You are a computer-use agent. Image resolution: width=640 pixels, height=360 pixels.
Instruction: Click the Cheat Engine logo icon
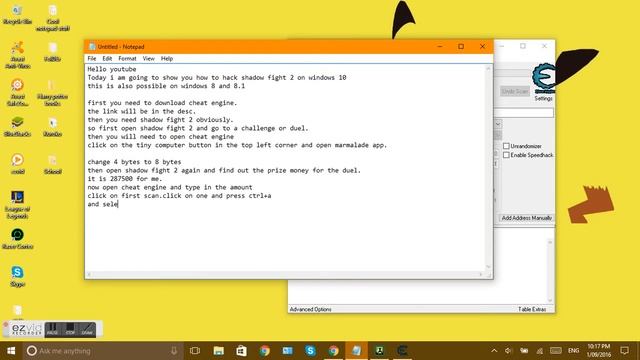pos(544,78)
